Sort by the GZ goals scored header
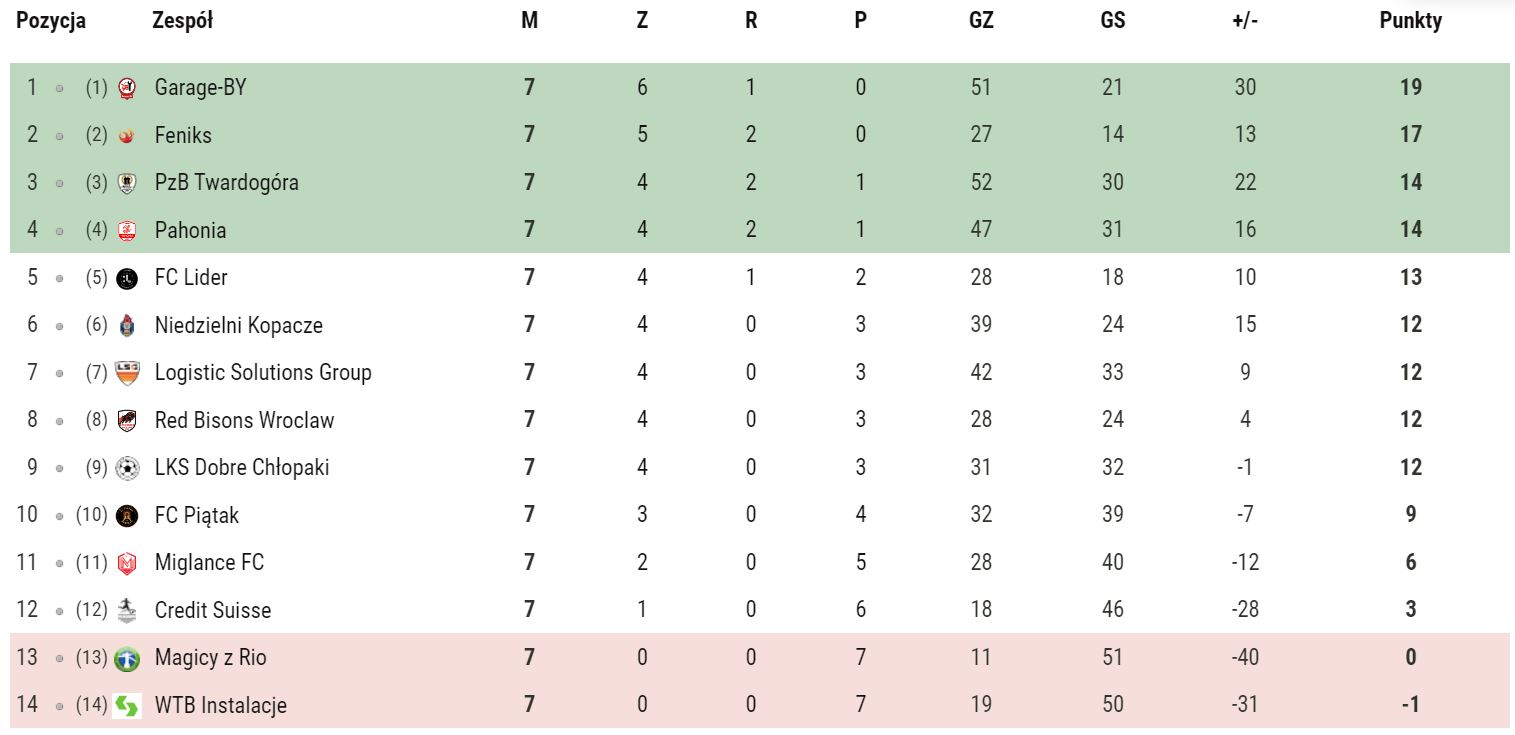 981,21
